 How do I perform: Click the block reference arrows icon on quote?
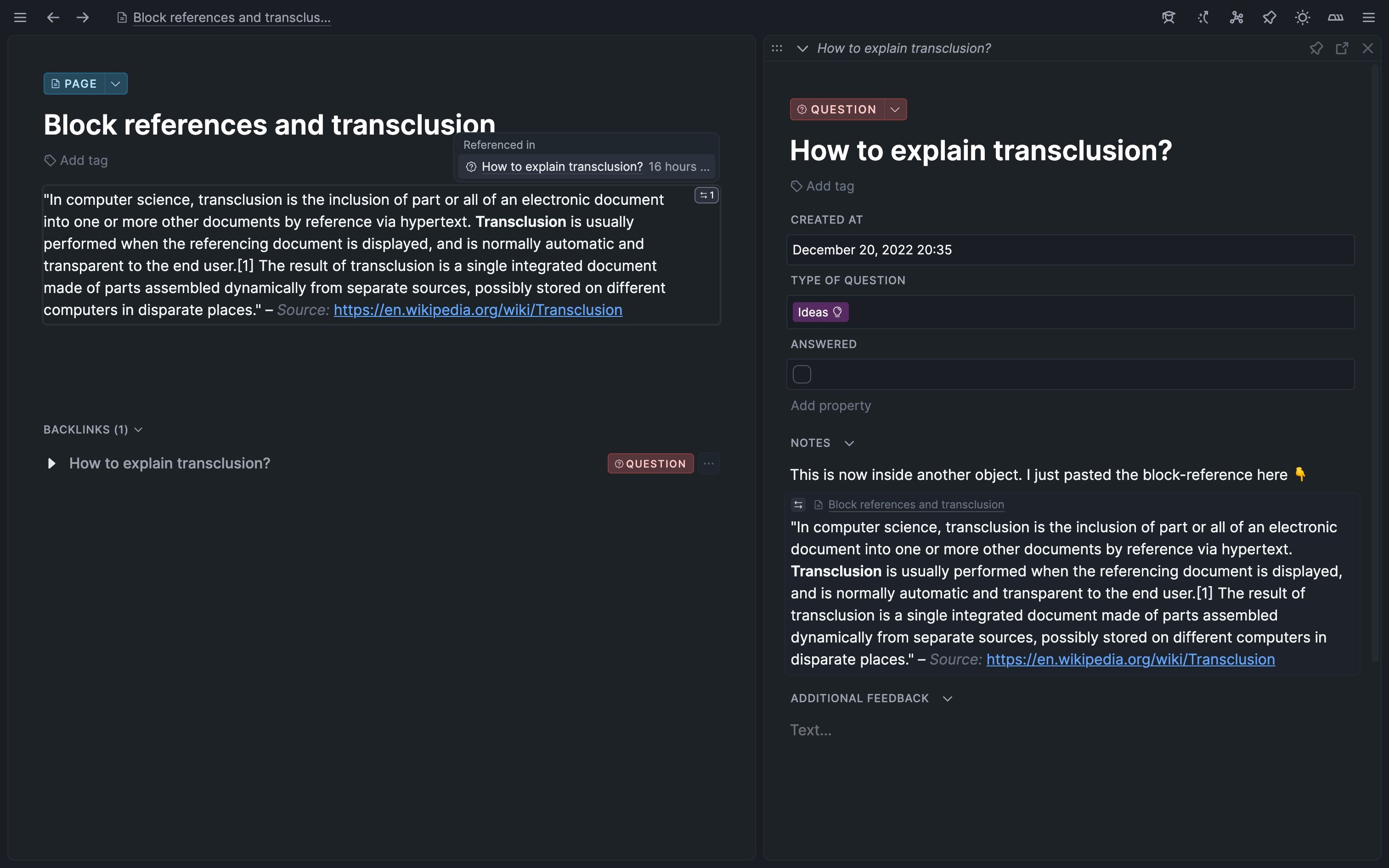tap(706, 195)
